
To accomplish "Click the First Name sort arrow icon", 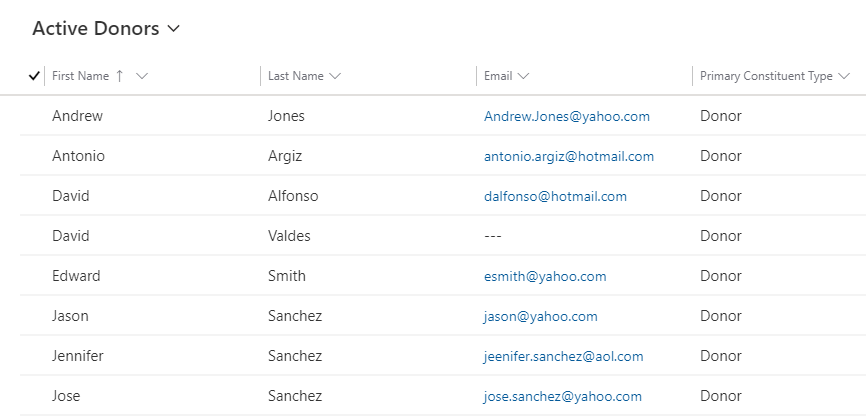I will pyautogui.click(x=120, y=76).
